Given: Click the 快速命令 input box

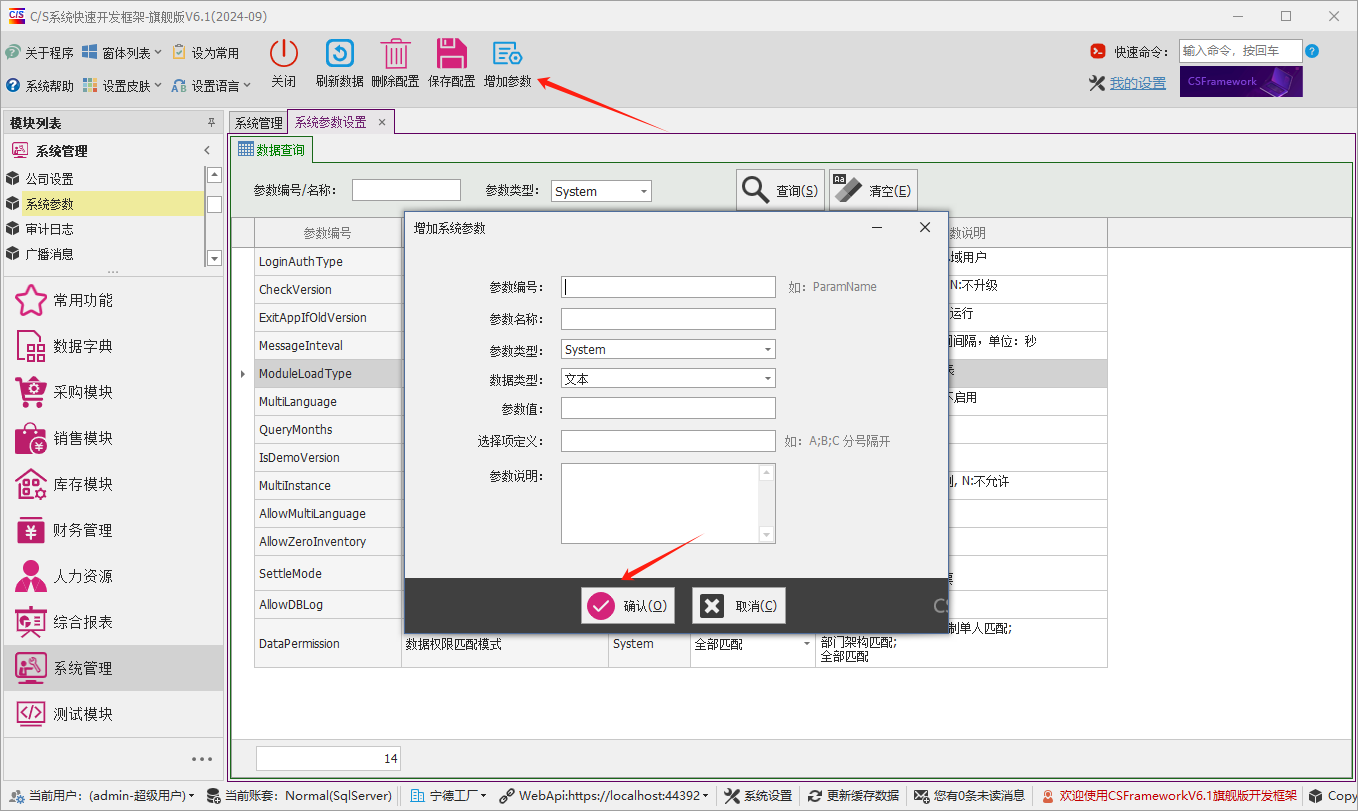Looking at the screenshot, I should (x=1241, y=51).
